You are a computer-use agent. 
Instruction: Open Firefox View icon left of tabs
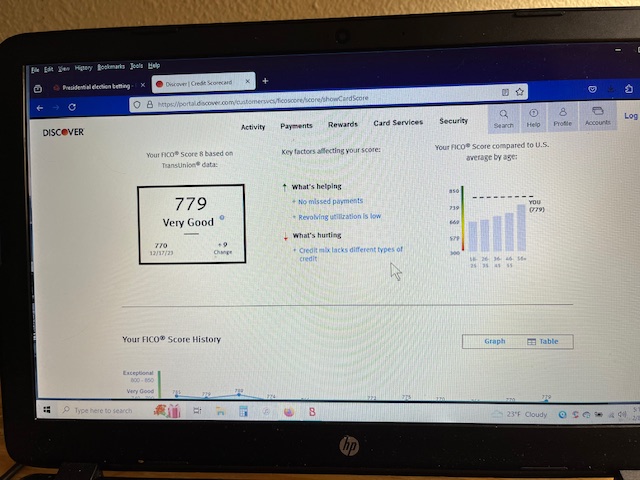point(38,89)
